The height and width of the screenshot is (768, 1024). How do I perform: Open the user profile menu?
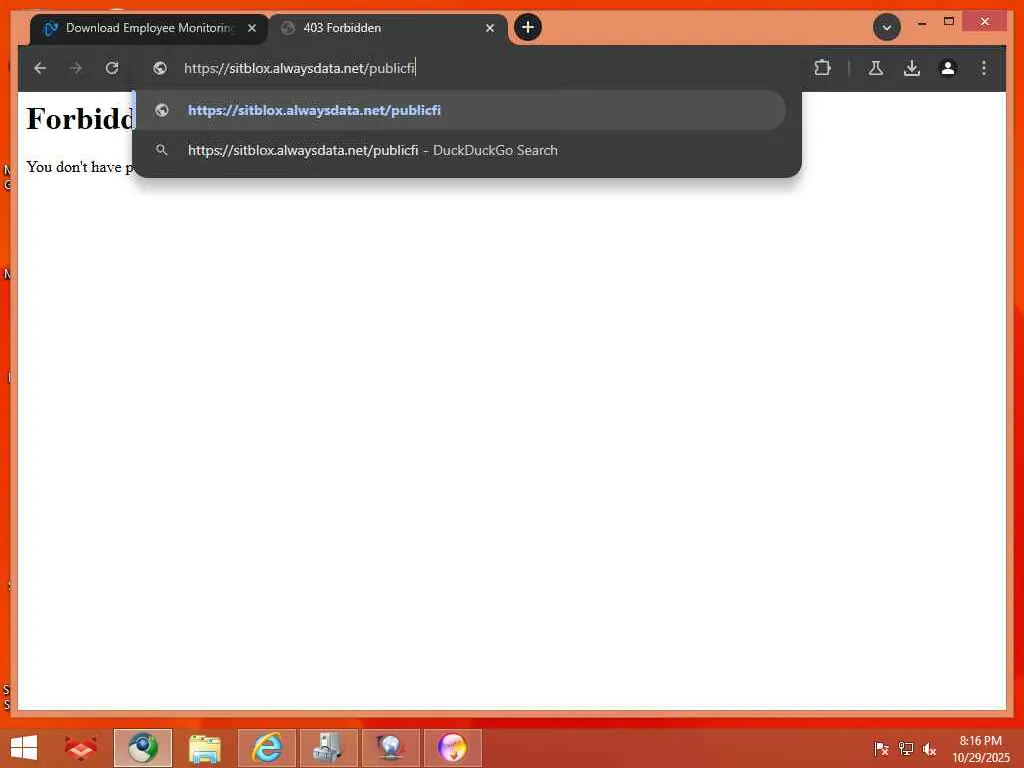[948, 68]
